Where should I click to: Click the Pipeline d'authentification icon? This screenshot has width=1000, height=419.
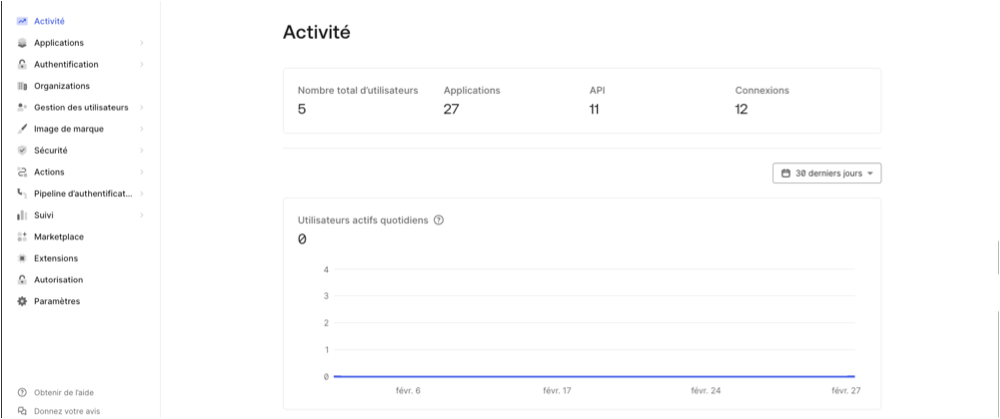pyautogui.click(x=22, y=193)
